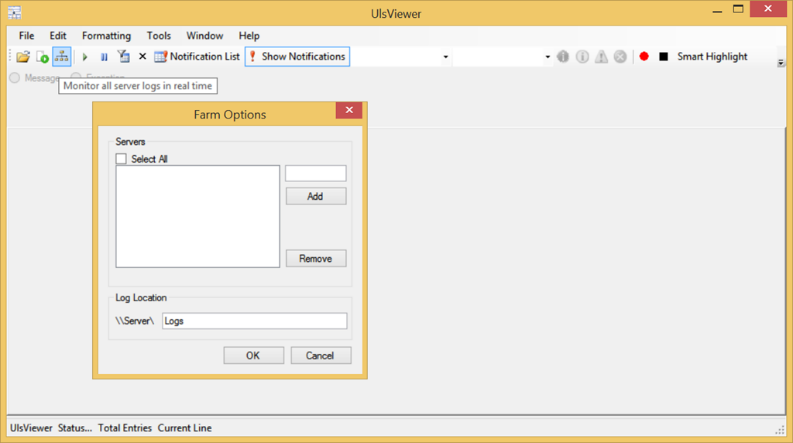Click the server name input field
Image resolution: width=793 pixels, height=443 pixels.
pyautogui.click(x=316, y=173)
